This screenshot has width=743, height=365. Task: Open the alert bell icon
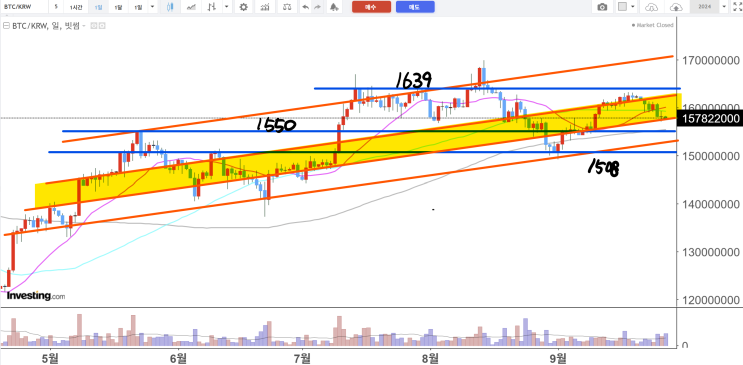(x=334, y=7)
